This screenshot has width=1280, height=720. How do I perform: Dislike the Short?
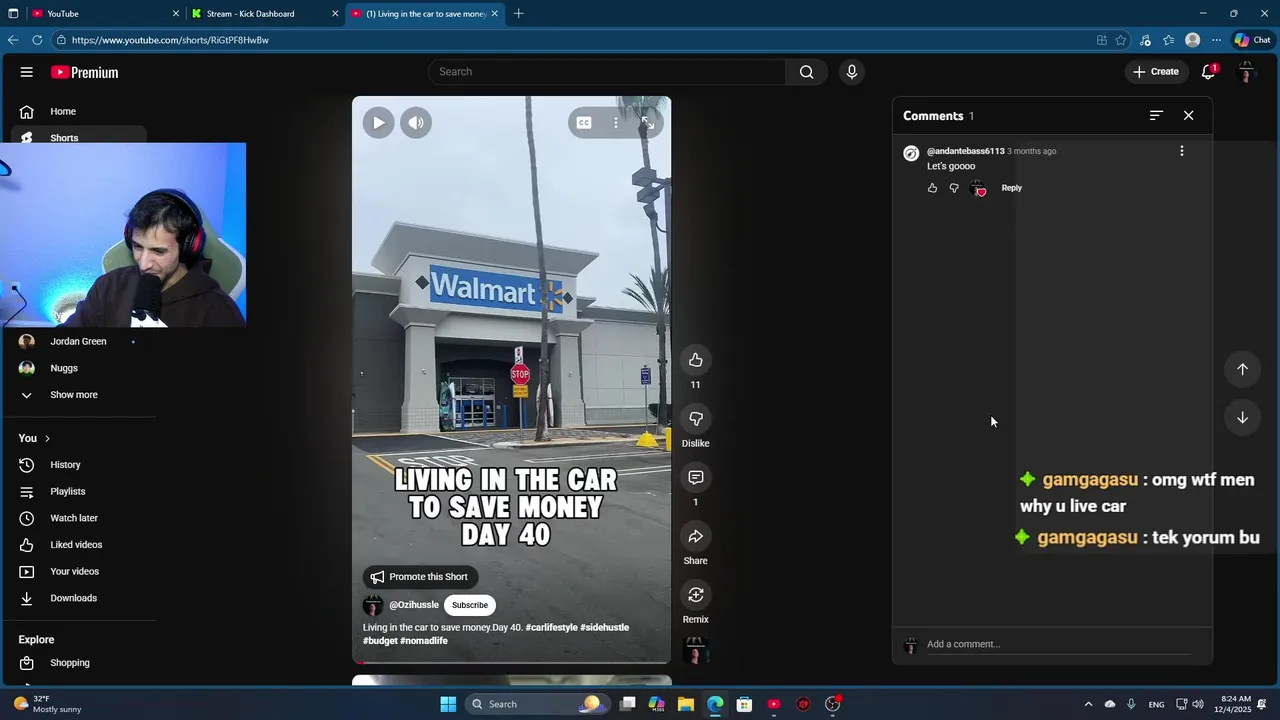pyautogui.click(x=696, y=419)
